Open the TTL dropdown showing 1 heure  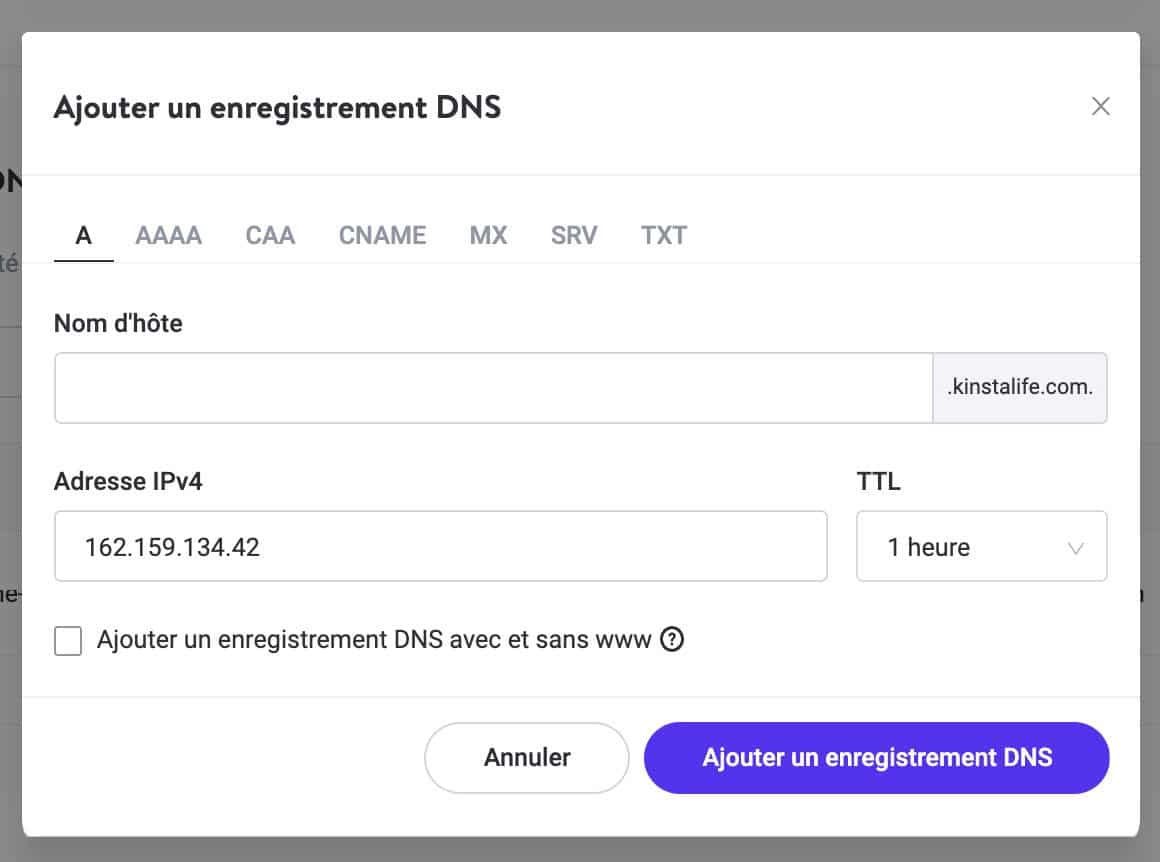981,546
